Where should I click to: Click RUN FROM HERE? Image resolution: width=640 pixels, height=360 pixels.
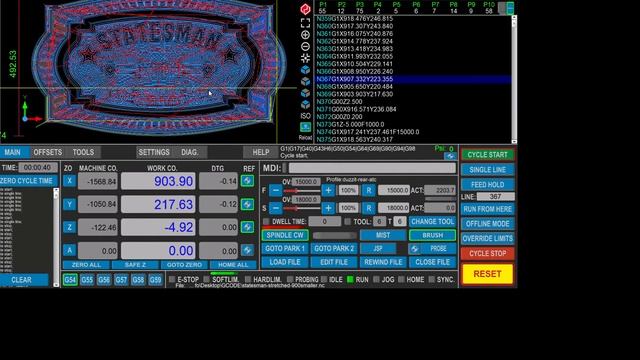(x=487, y=209)
